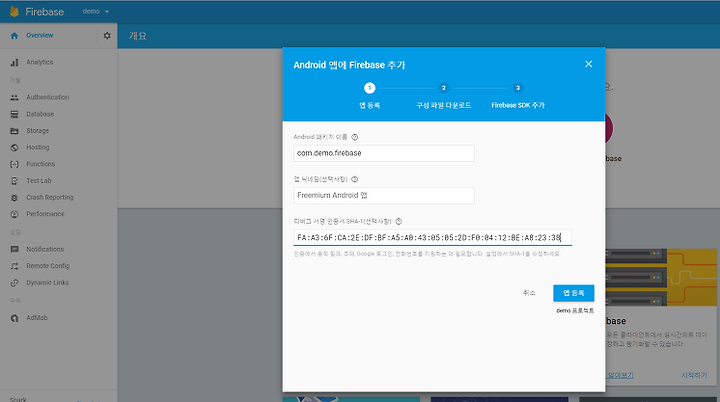Viewport: 720px width, 402px height.
Task: Click the 시작하기 link on the card
Action: point(694,375)
